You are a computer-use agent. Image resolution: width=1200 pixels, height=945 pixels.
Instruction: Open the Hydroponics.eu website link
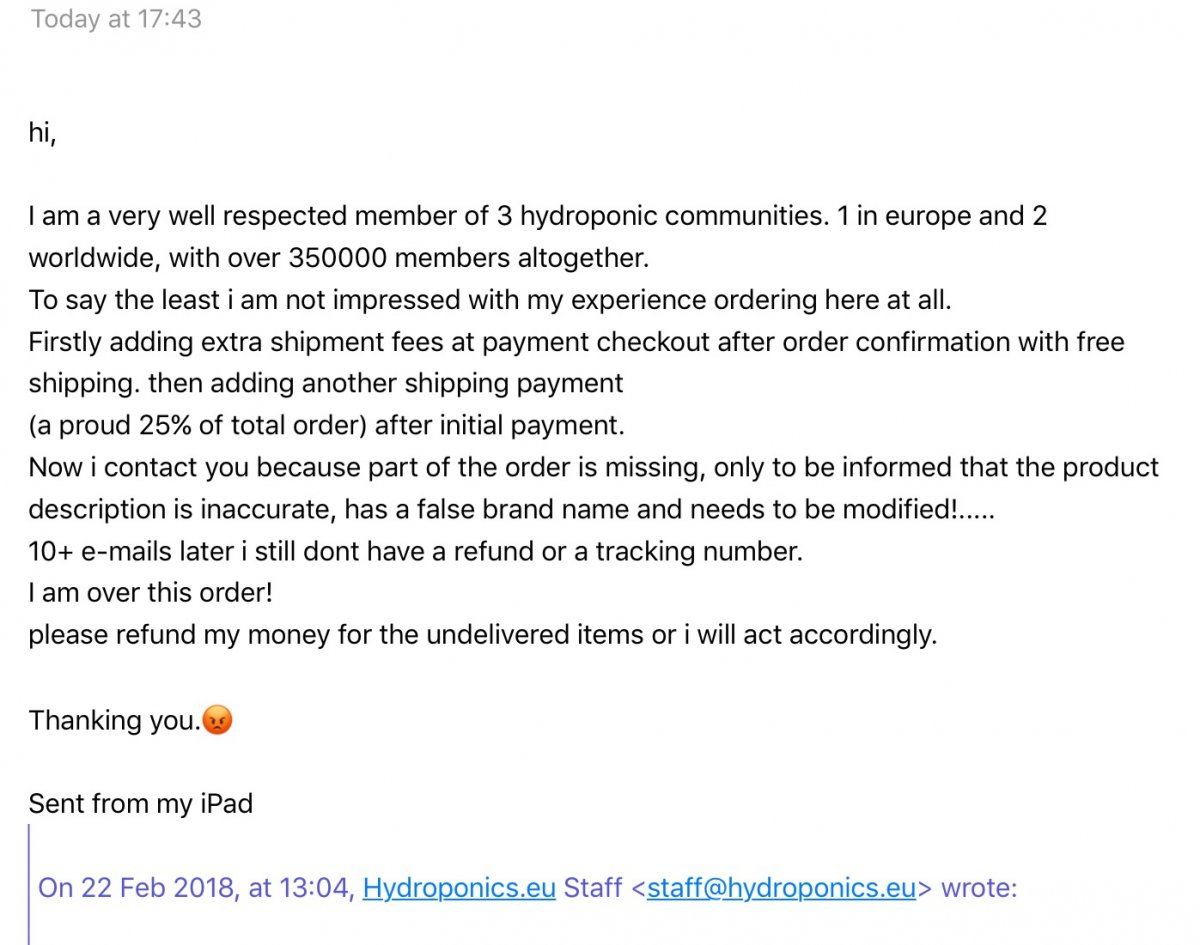coord(459,887)
